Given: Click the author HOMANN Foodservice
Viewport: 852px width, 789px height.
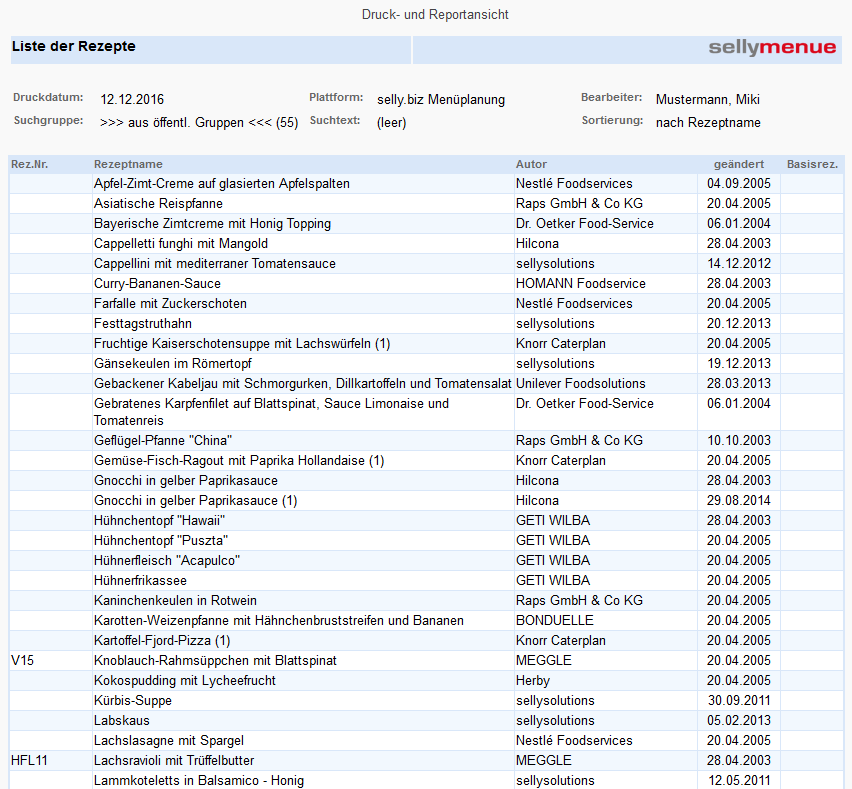Looking at the screenshot, I should (x=581, y=284).
